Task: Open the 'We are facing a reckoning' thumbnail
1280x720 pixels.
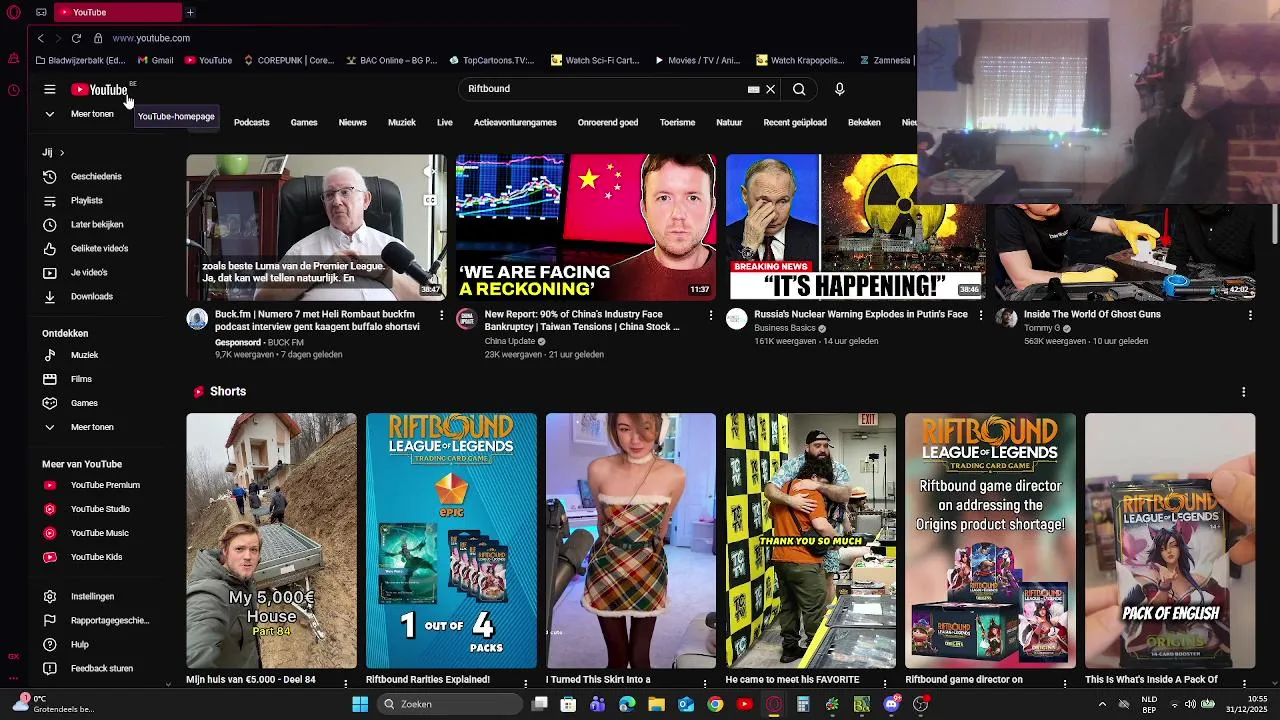Action: coord(586,227)
